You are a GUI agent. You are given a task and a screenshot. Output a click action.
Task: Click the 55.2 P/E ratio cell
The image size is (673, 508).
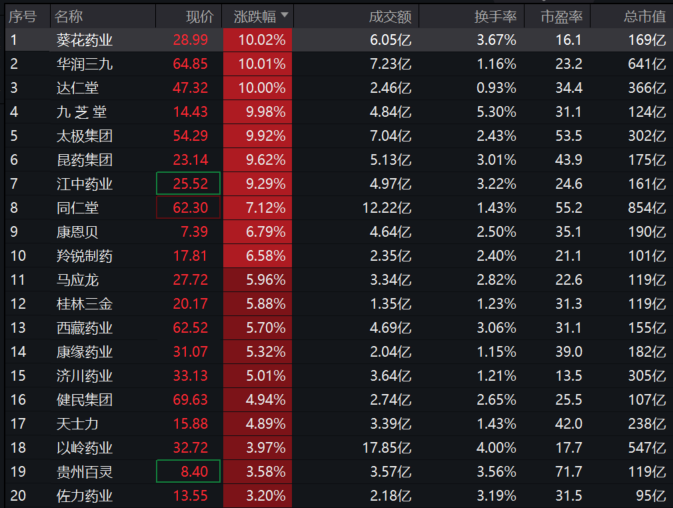point(569,208)
